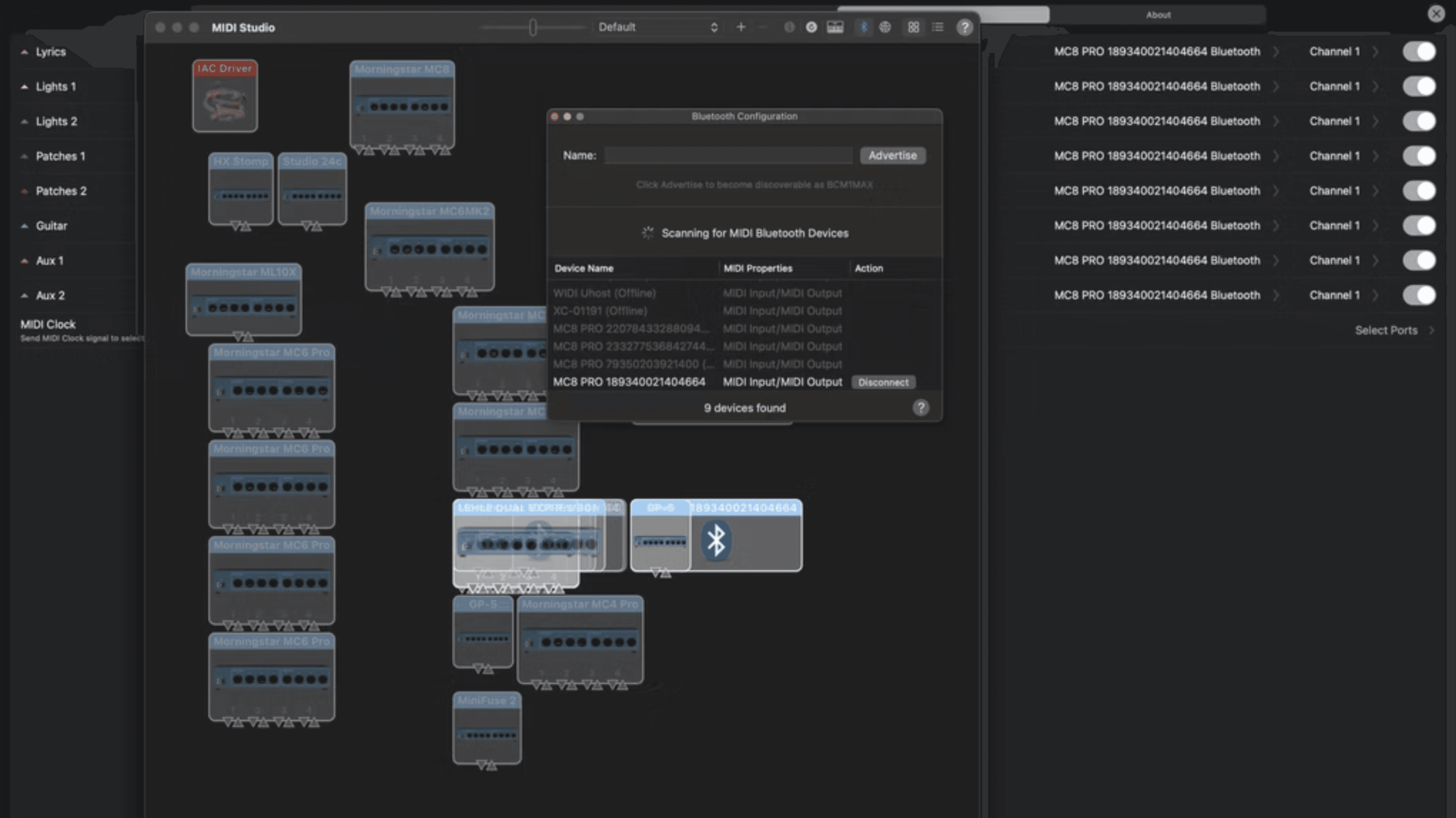The height and width of the screenshot is (818, 1456).
Task: Expand Select Ports under MIDI Clock
Action: 1394,330
